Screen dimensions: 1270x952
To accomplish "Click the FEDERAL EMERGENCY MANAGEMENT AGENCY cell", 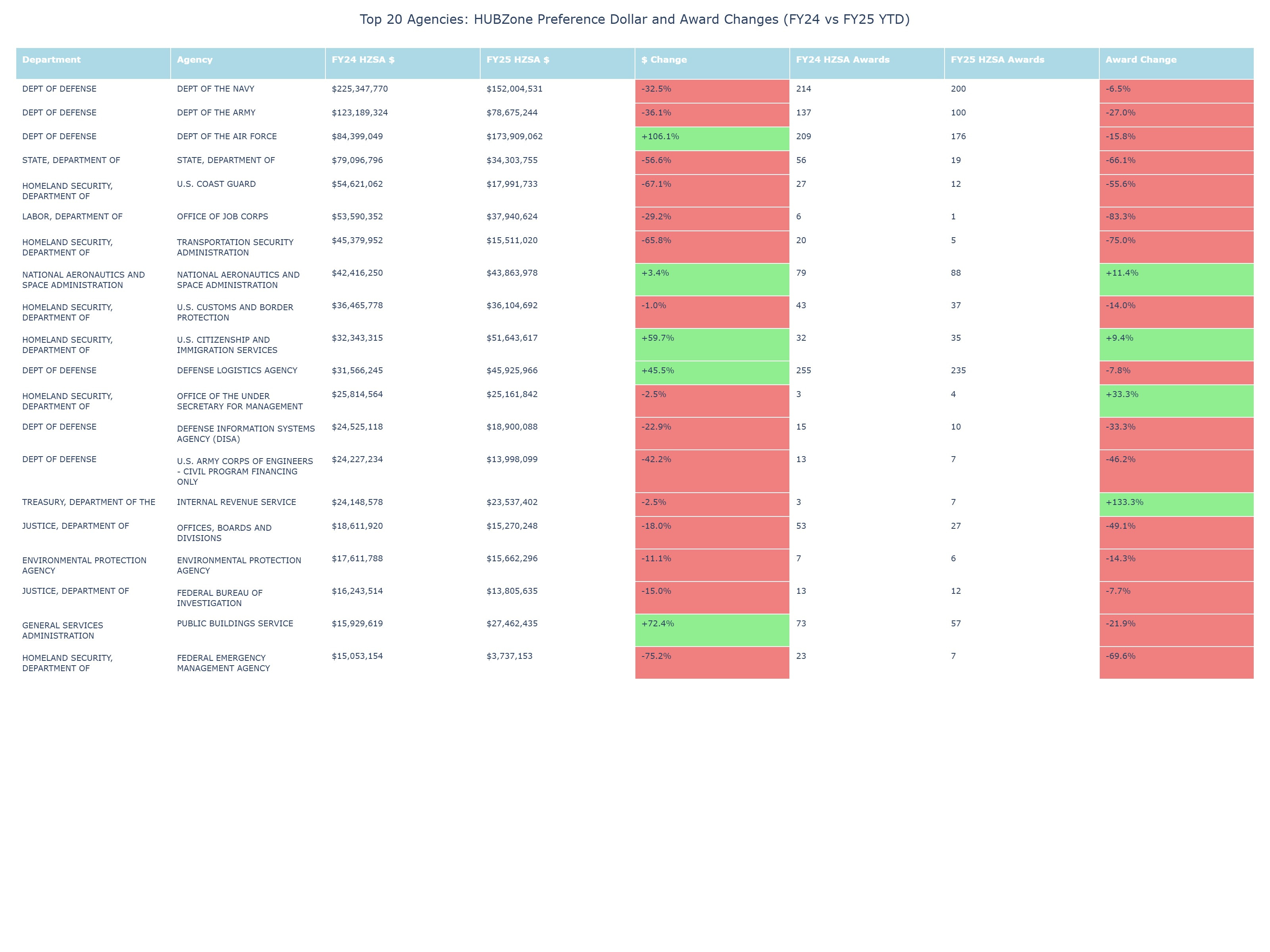I will (223, 663).
